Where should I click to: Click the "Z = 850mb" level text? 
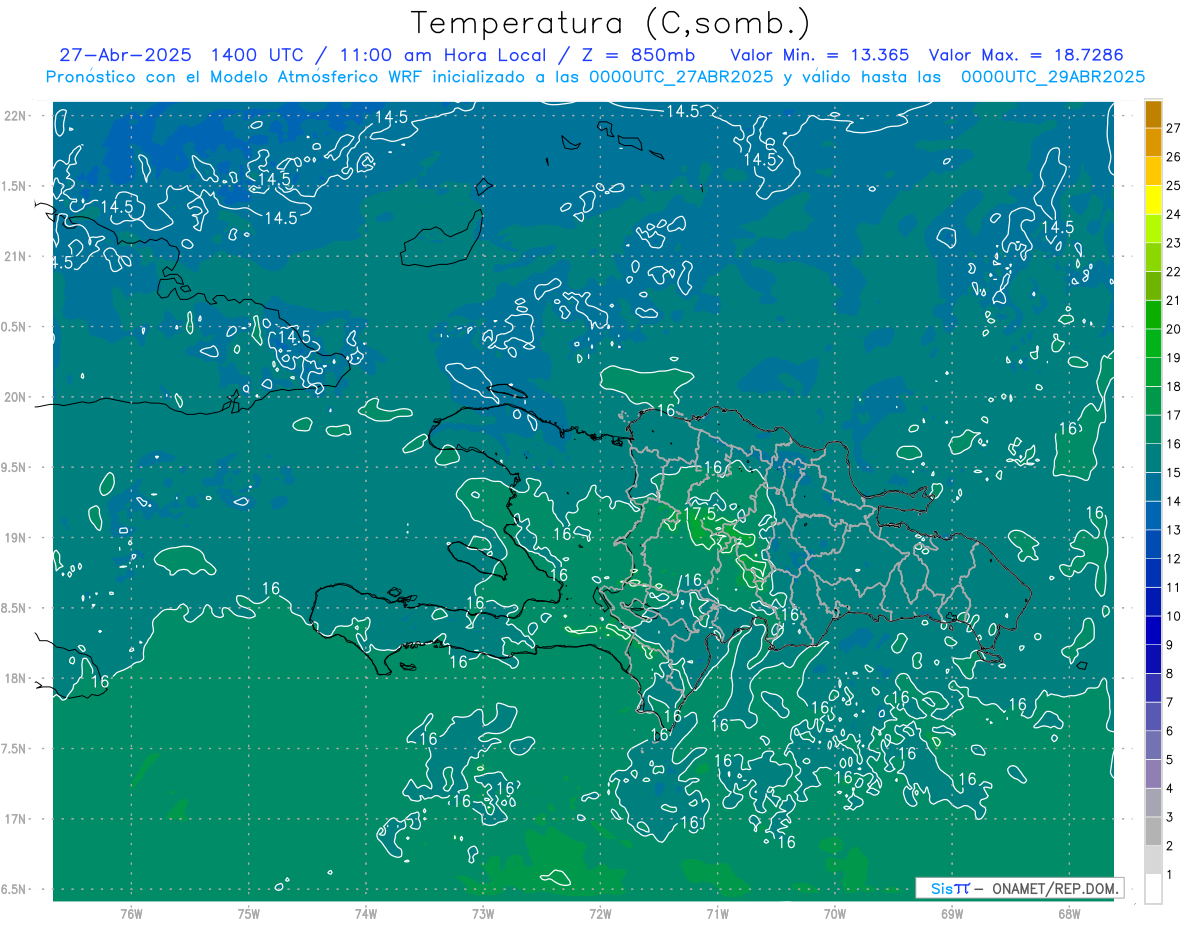pos(638,55)
